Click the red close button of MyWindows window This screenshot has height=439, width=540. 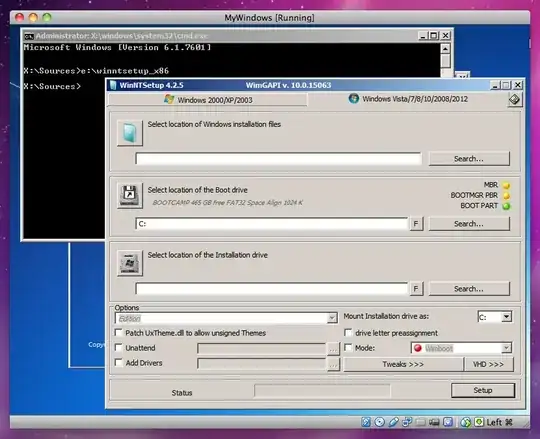(x=20, y=17)
